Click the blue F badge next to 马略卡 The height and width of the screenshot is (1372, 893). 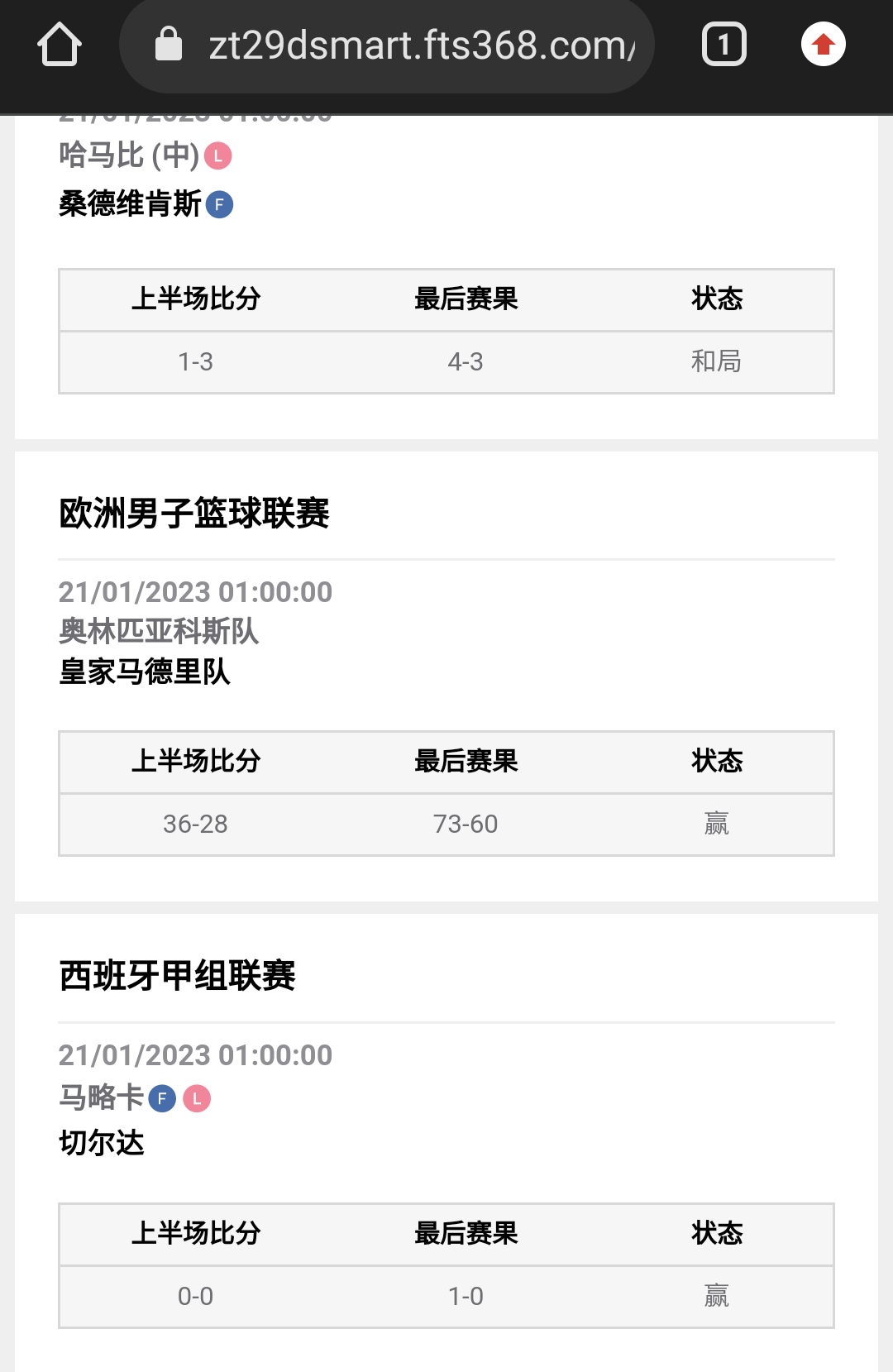pyautogui.click(x=162, y=1098)
